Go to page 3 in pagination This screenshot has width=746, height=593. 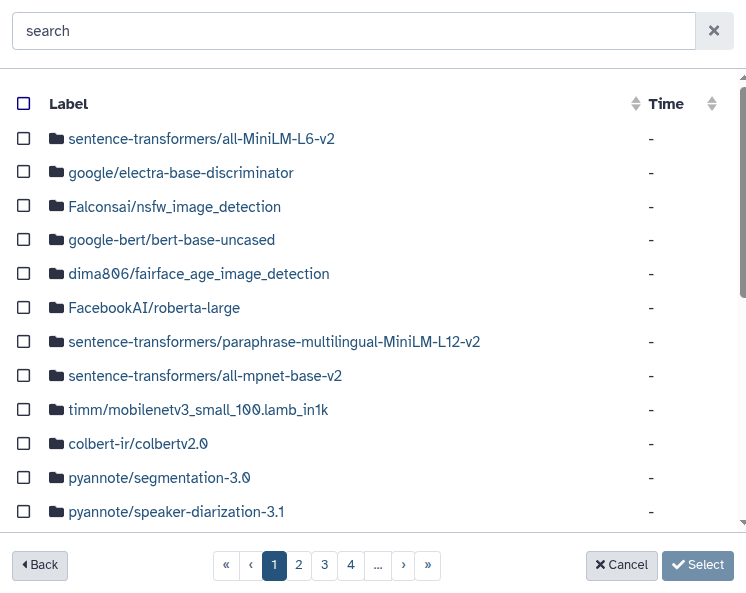[x=324, y=565]
